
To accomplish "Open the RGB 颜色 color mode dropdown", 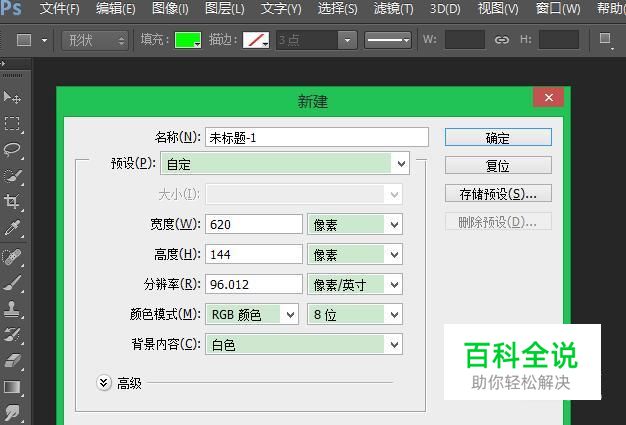I will (252, 314).
